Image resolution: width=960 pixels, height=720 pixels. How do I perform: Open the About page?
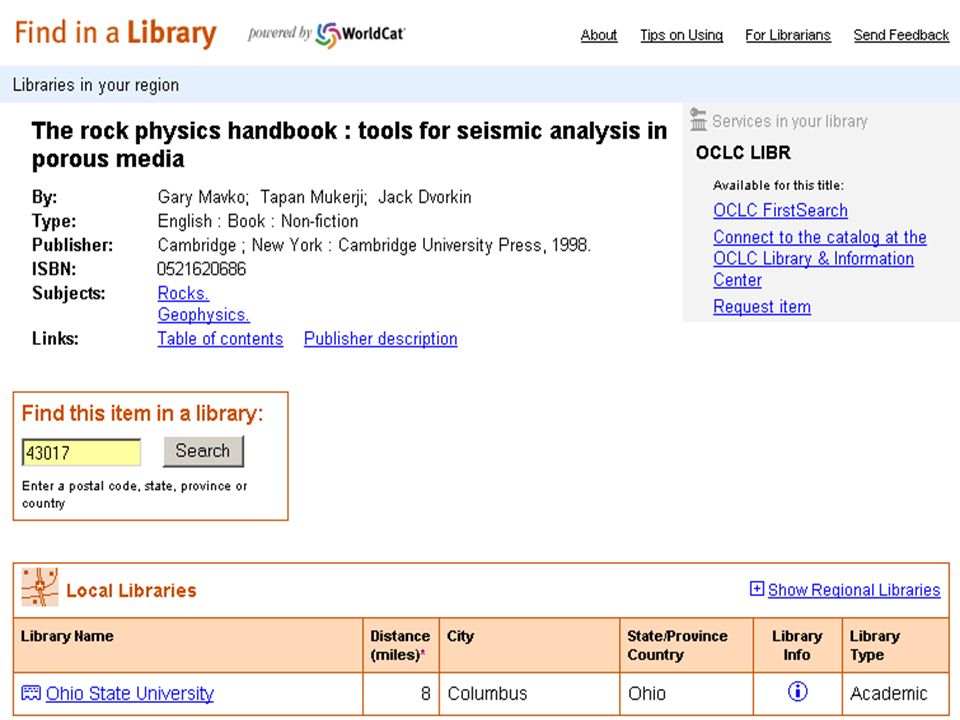pyautogui.click(x=599, y=35)
